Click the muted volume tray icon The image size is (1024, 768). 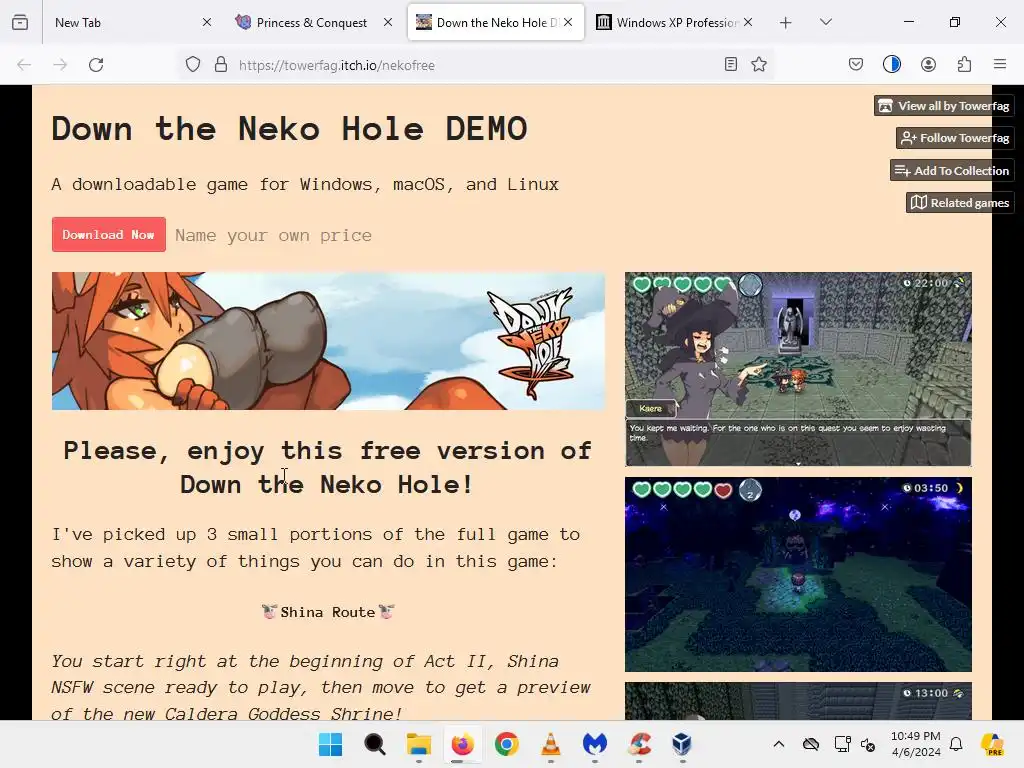click(868, 744)
